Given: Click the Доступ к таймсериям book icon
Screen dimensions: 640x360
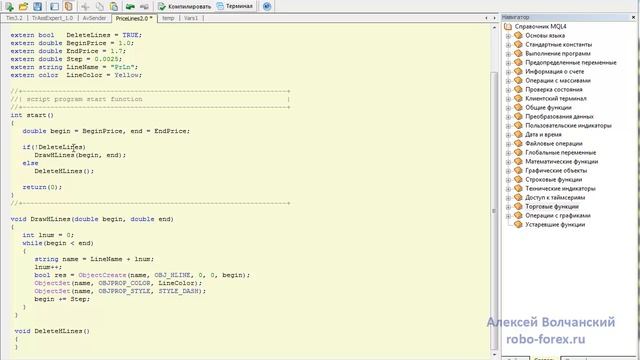Looking at the screenshot, I should [x=518, y=197].
